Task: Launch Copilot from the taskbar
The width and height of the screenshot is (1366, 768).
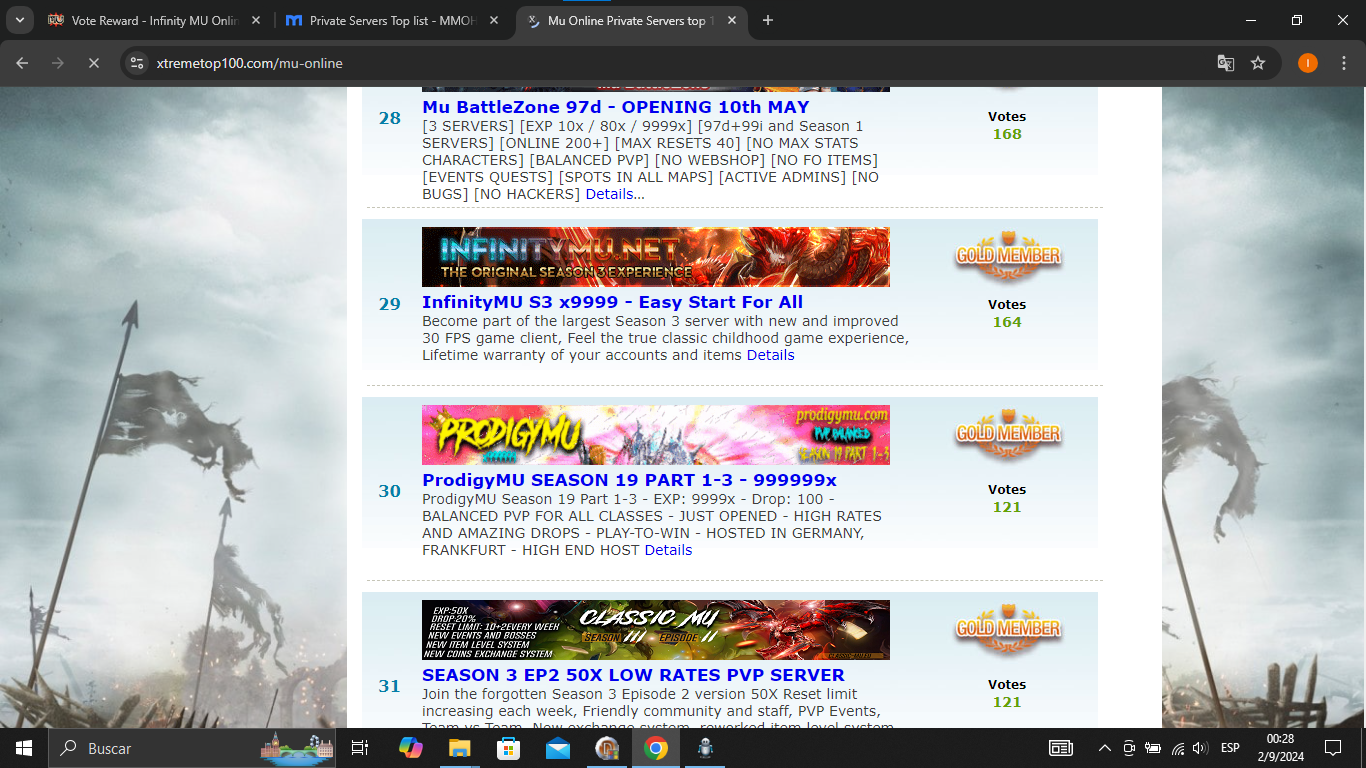Action: pyautogui.click(x=410, y=748)
